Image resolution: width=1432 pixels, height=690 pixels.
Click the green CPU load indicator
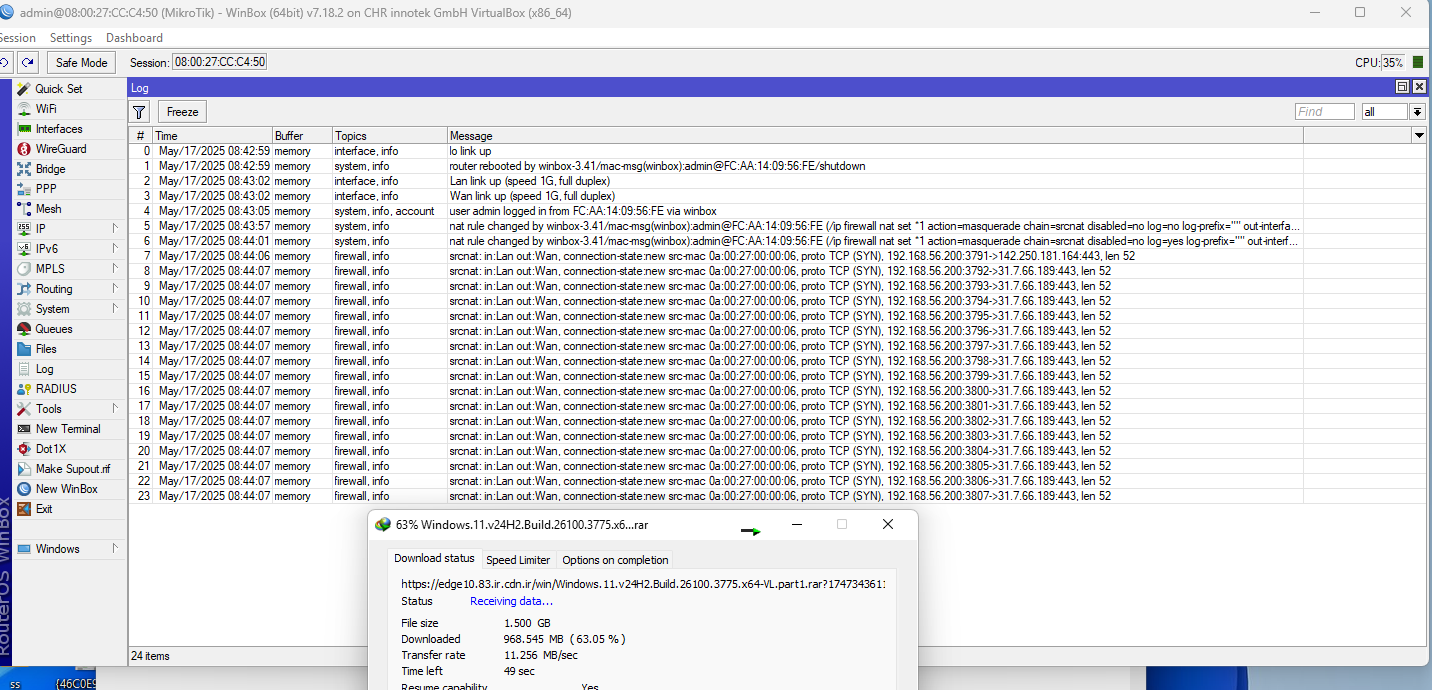(x=1418, y=62)
